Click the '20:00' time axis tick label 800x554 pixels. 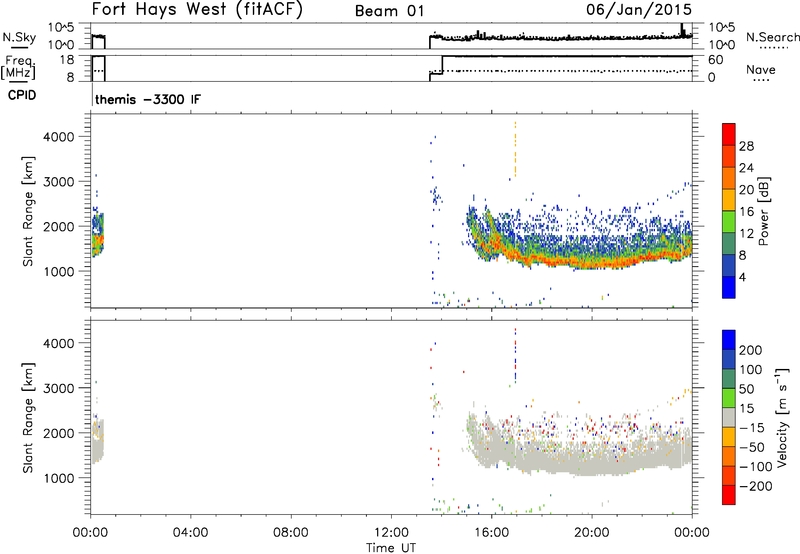click(x=592, y=533)
